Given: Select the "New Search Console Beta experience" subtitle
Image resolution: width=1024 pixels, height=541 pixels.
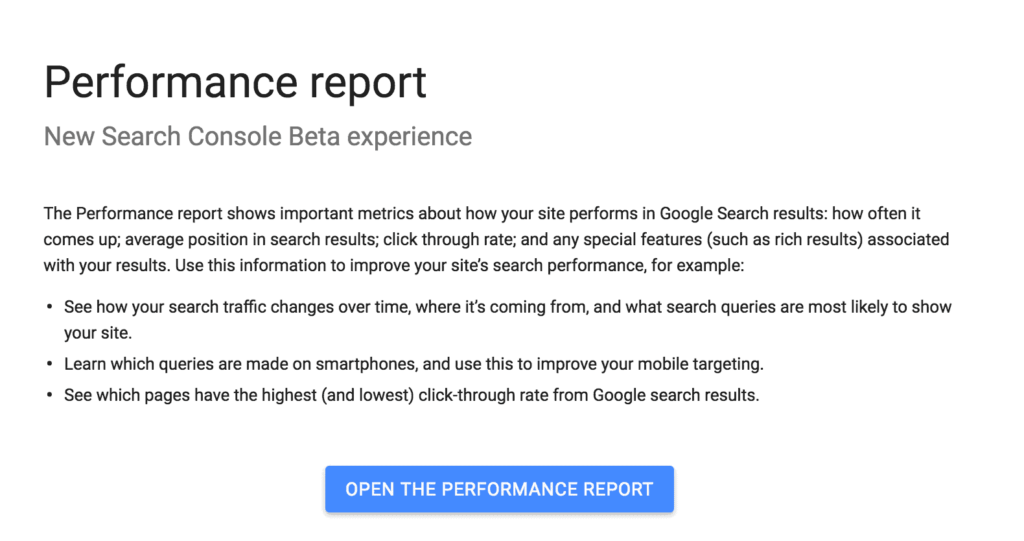Looking at the screenshot, I should pos(257,137).
